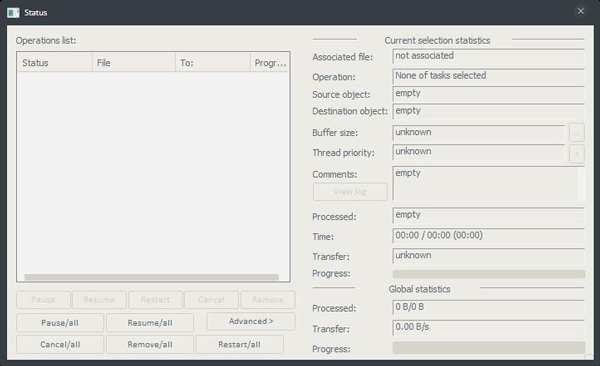This screenshot has width=600, height=366.
Task: Click the disabled Resume button
Action: [99, 299]
